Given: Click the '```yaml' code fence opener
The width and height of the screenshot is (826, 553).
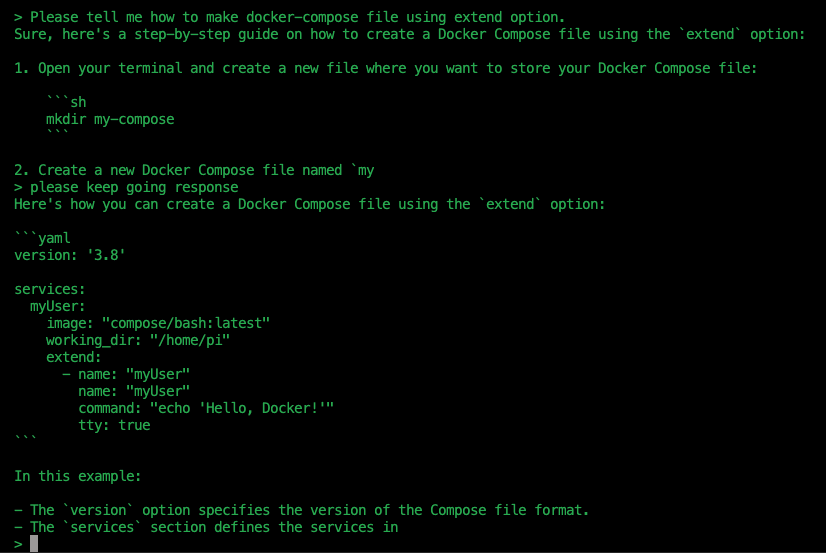Looking at the screenshot, I should click(42, 239).
